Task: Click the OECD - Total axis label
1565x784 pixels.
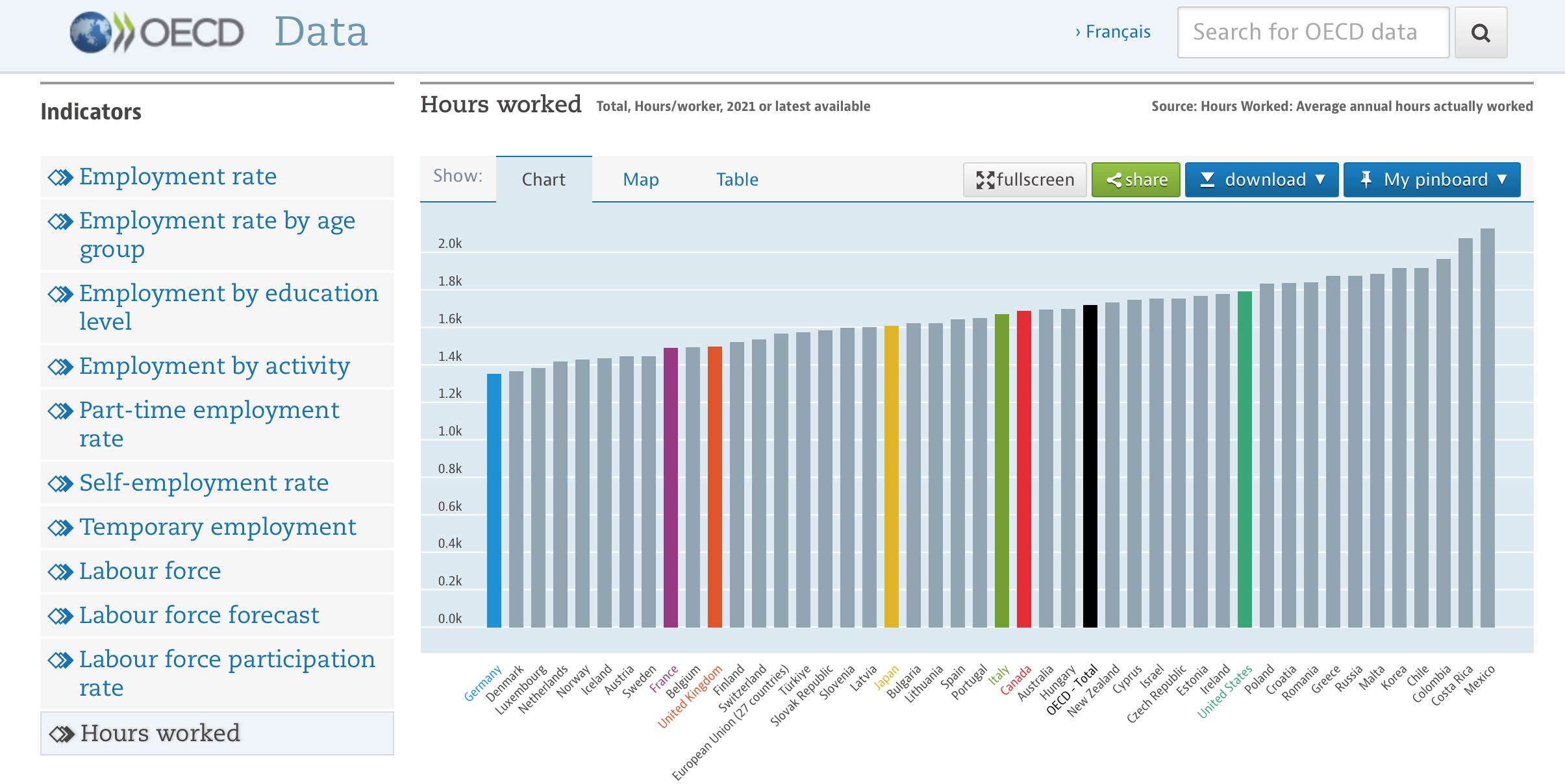Action: 1072,689
